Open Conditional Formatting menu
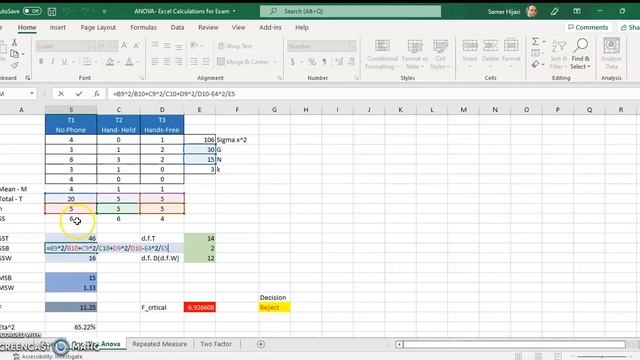 382,54
